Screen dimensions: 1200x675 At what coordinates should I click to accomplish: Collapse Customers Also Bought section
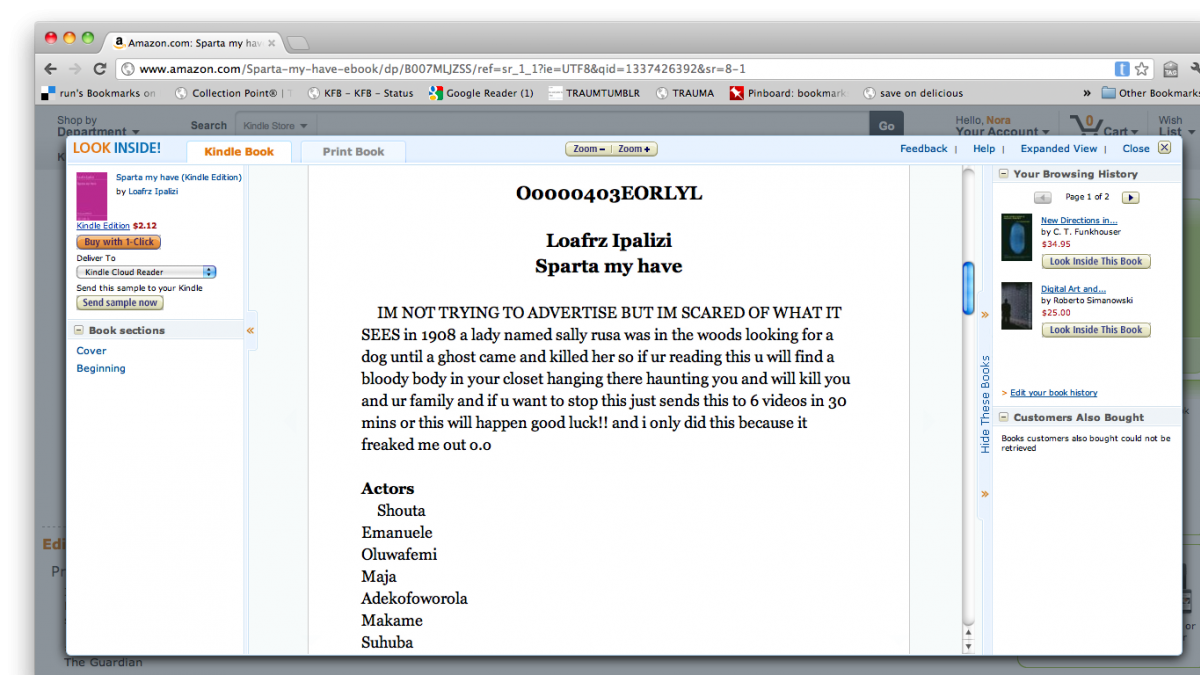[1003, 418]
